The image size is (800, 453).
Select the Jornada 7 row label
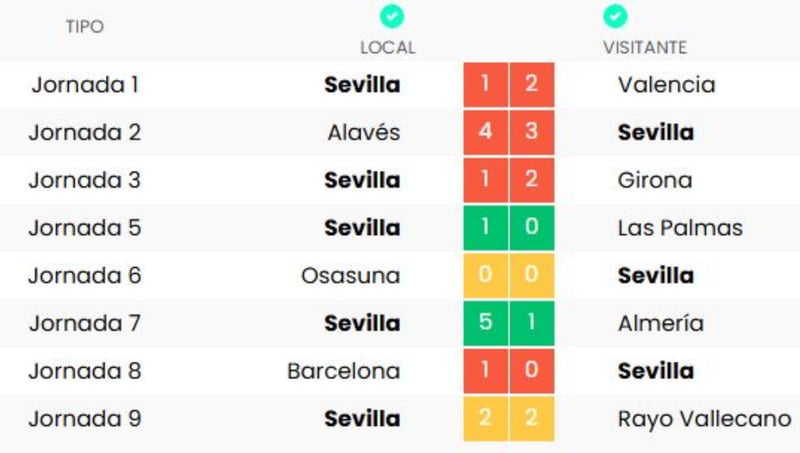(85, 323)
